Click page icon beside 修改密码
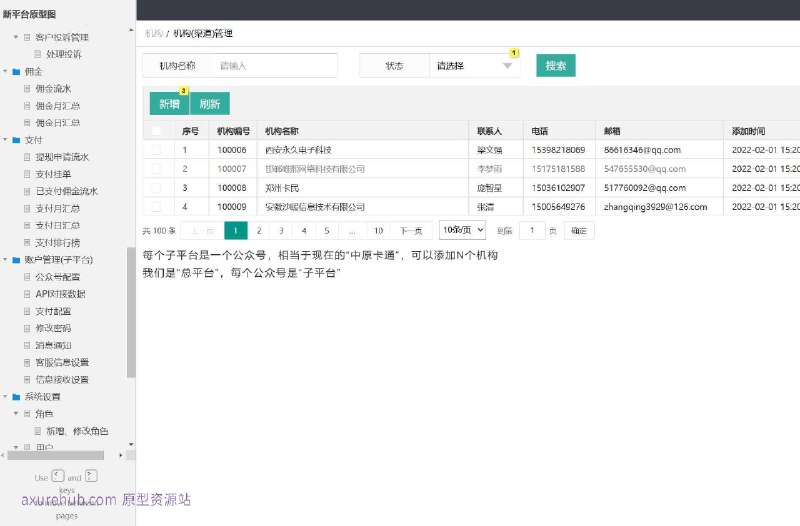This screenshot has height=526, width=800. tap(27, 329)
